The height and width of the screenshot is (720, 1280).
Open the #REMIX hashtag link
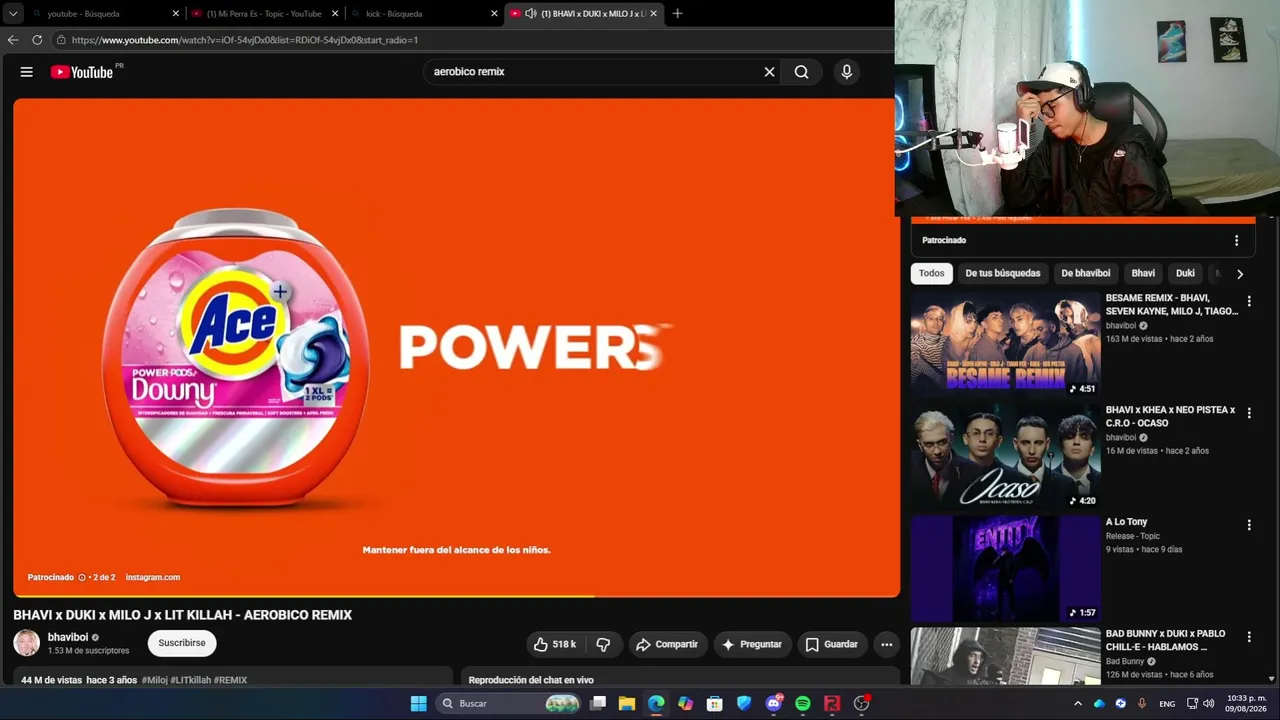pyautogui.click(x=230, y=680)
